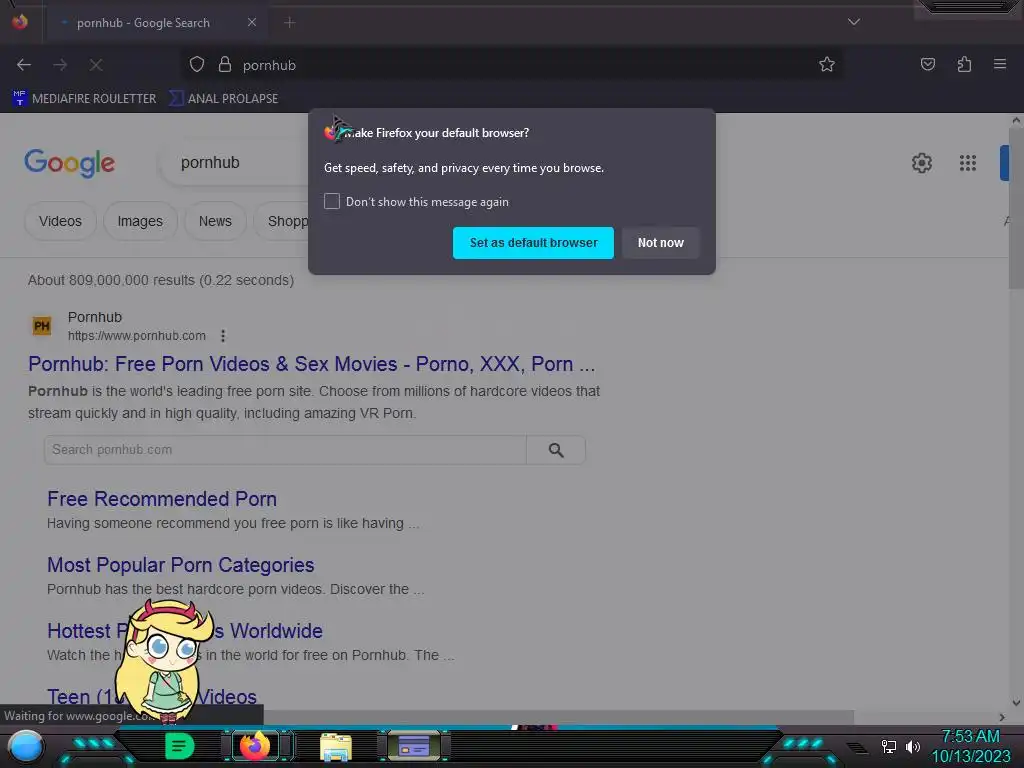Open the Extensions puzzle icon
Viewport: 1024px width, 768px height.
click(x=964, y=65)
